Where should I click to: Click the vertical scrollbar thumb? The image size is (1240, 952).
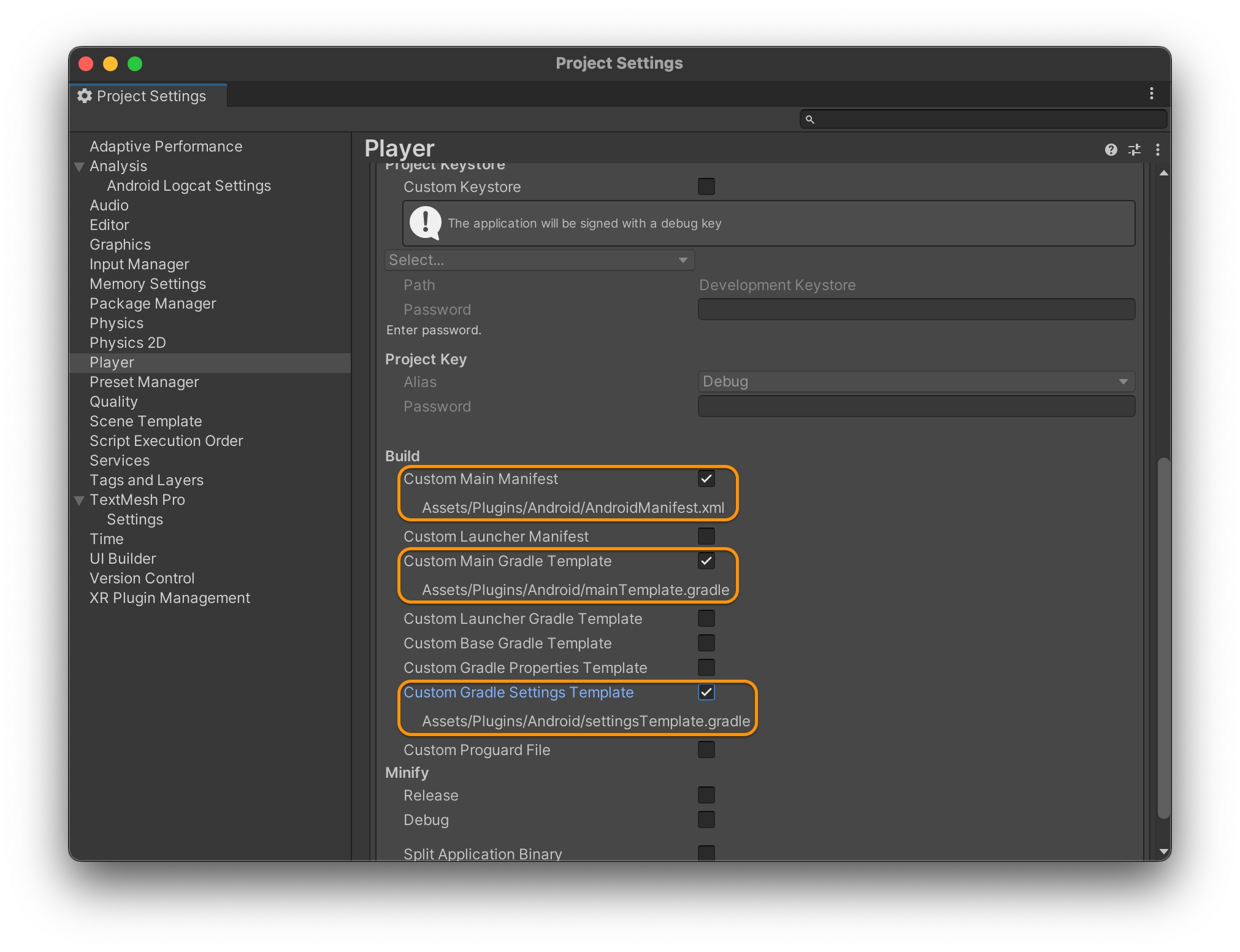click(x=1163, y=638)
